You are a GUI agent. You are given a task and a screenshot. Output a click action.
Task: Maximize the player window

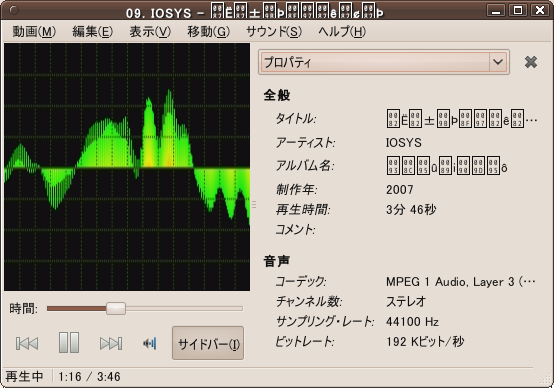(518, 10)
